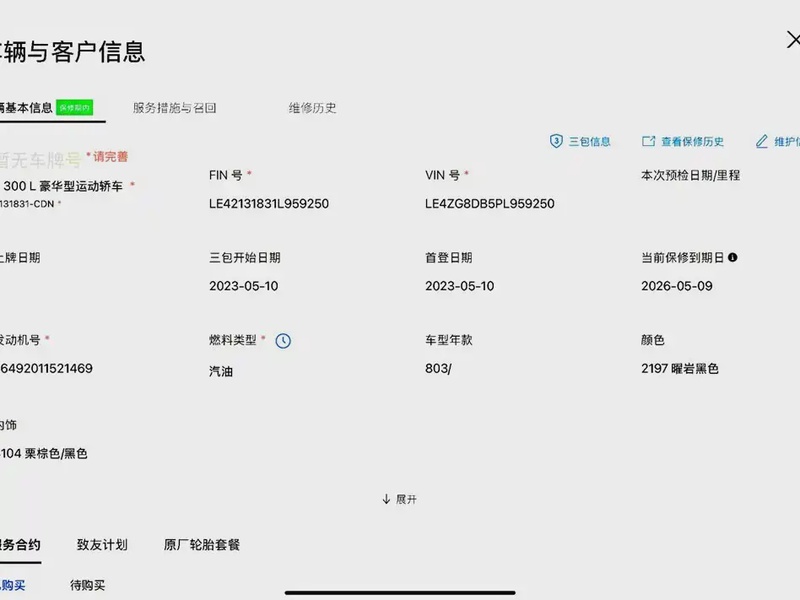800x600 pixels.
Task: Expand details with the 展开 arrow
Action: coord(386,499)
